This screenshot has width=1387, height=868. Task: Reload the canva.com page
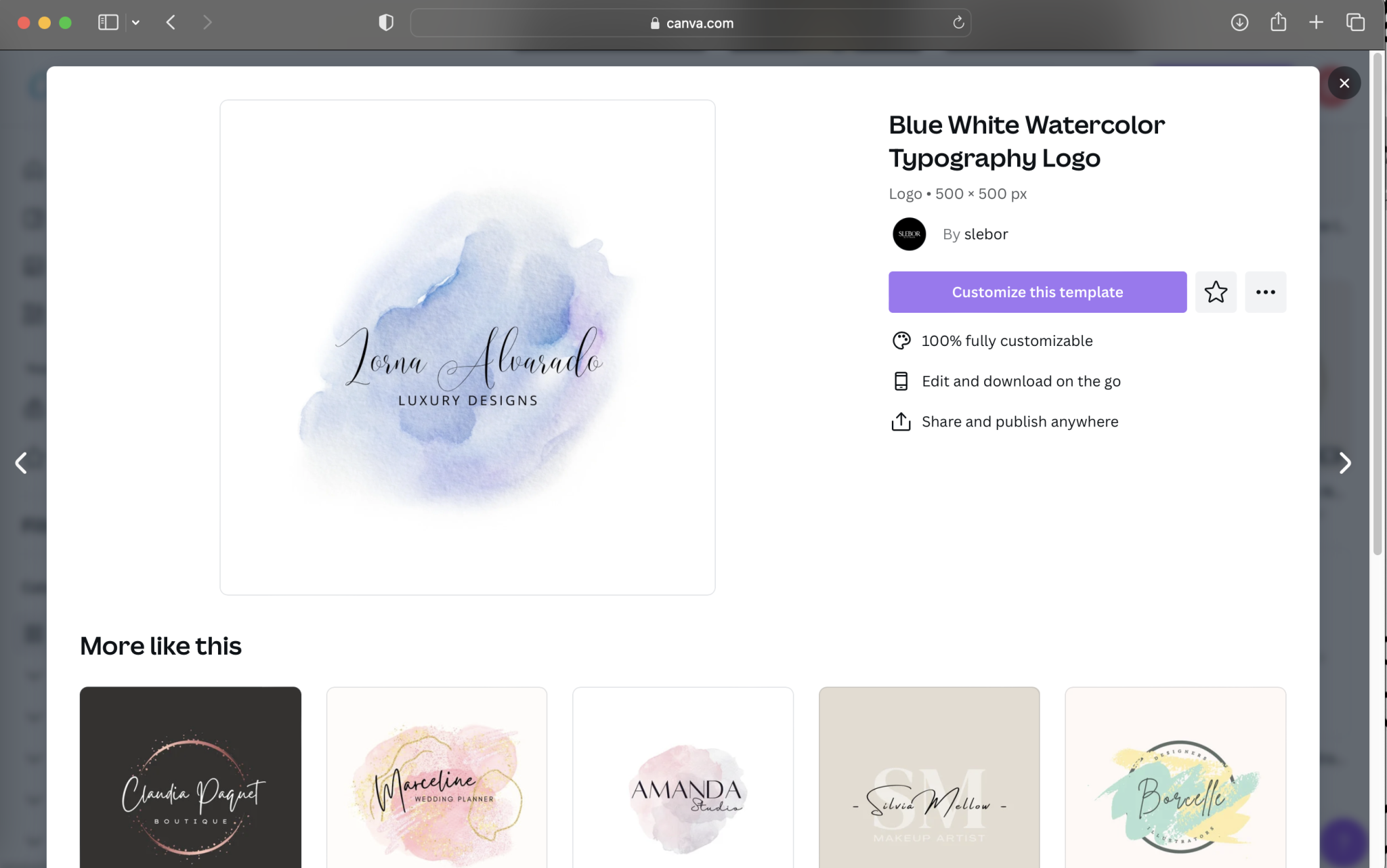[958, 22]
